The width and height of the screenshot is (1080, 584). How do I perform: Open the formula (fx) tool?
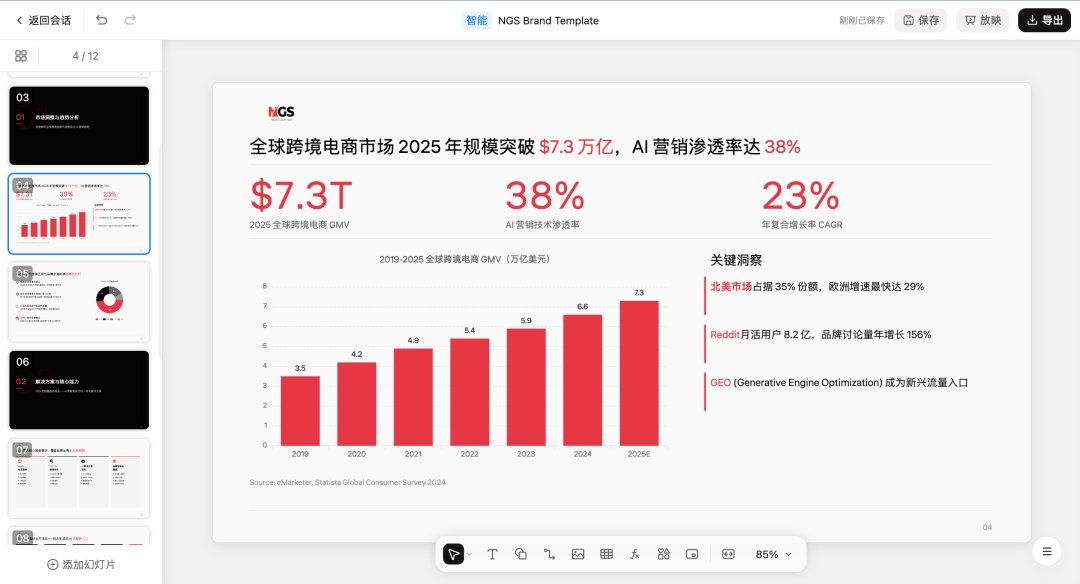click(635, 554)
